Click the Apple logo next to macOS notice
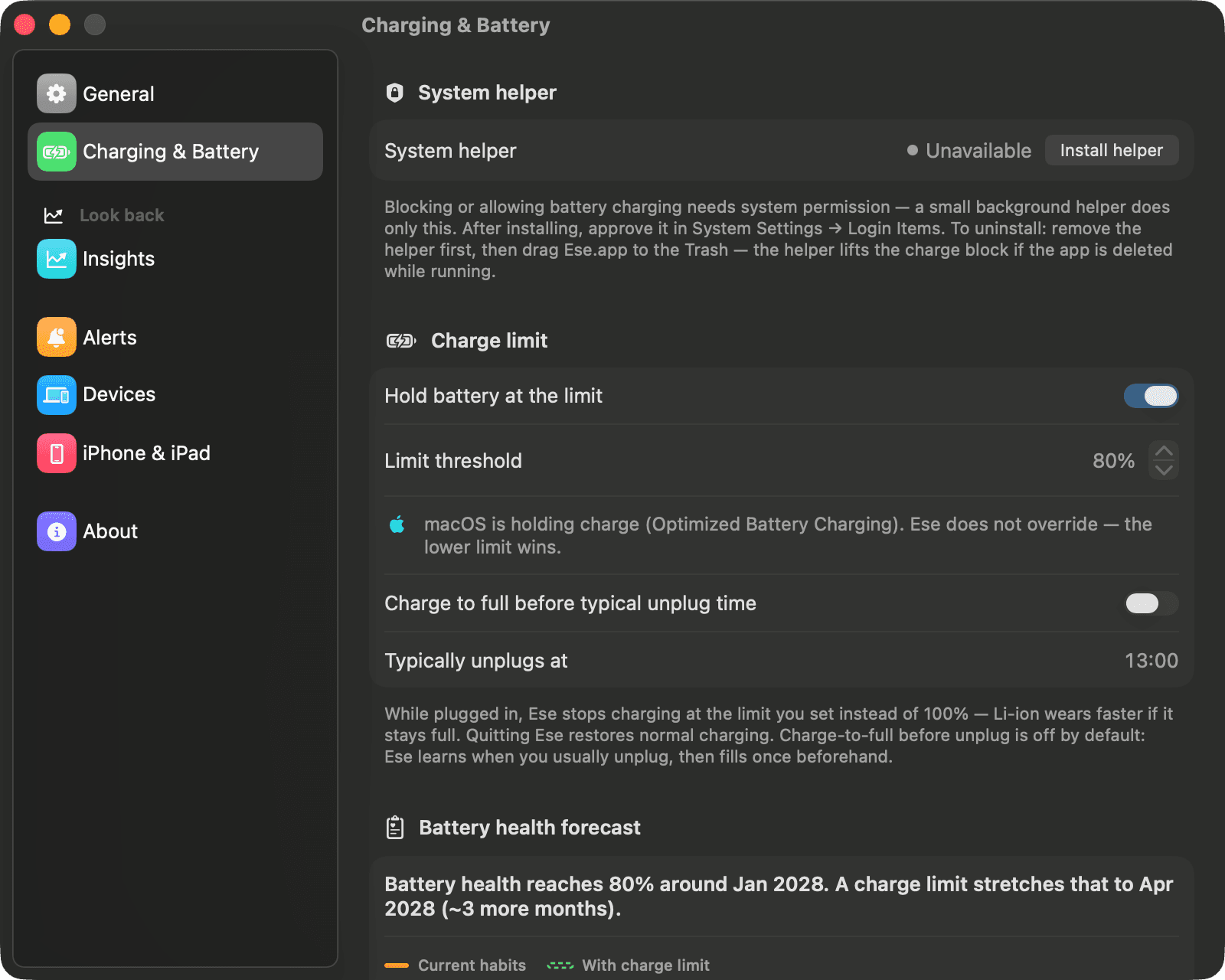Viewport: 1225px width, 980px height. 397,524
